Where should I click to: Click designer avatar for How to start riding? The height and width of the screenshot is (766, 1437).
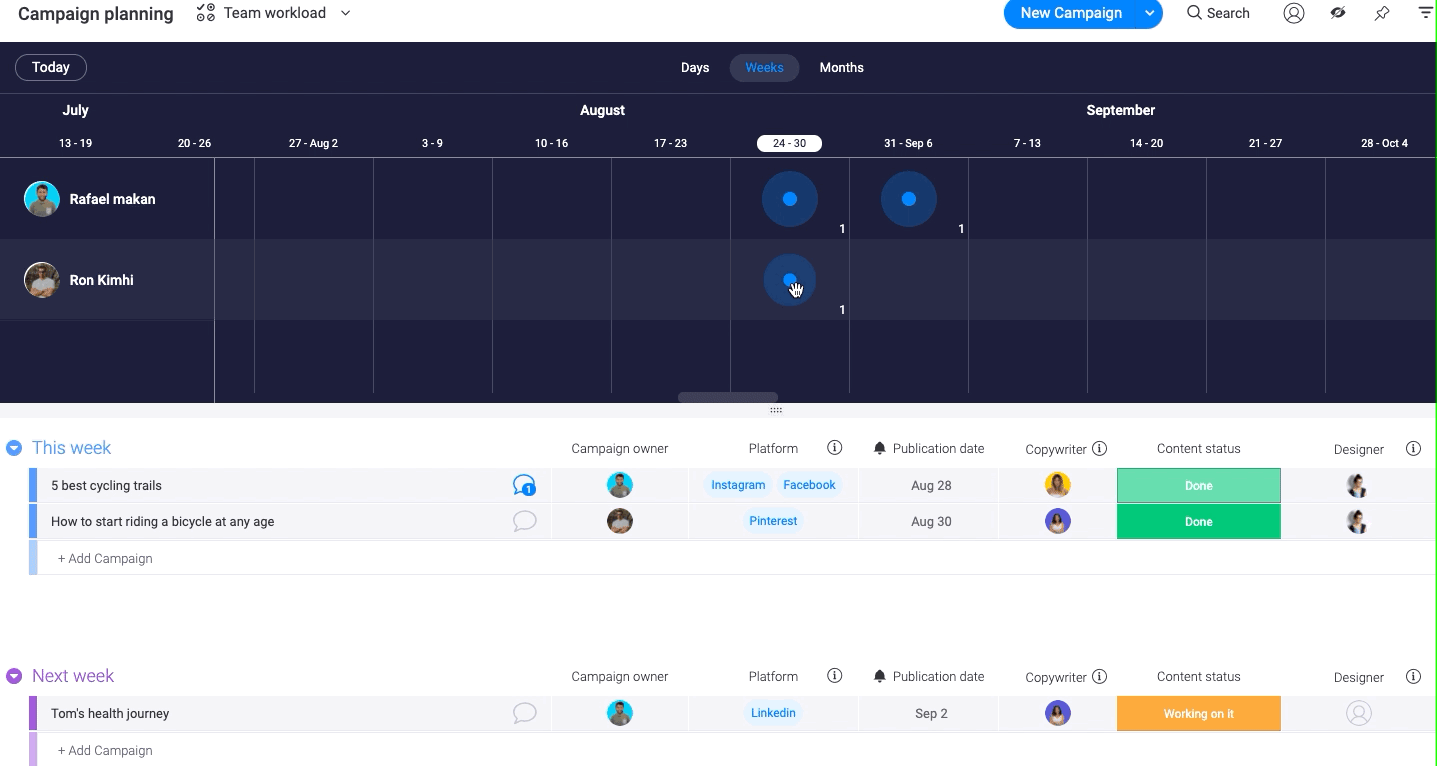[1357, 521]
